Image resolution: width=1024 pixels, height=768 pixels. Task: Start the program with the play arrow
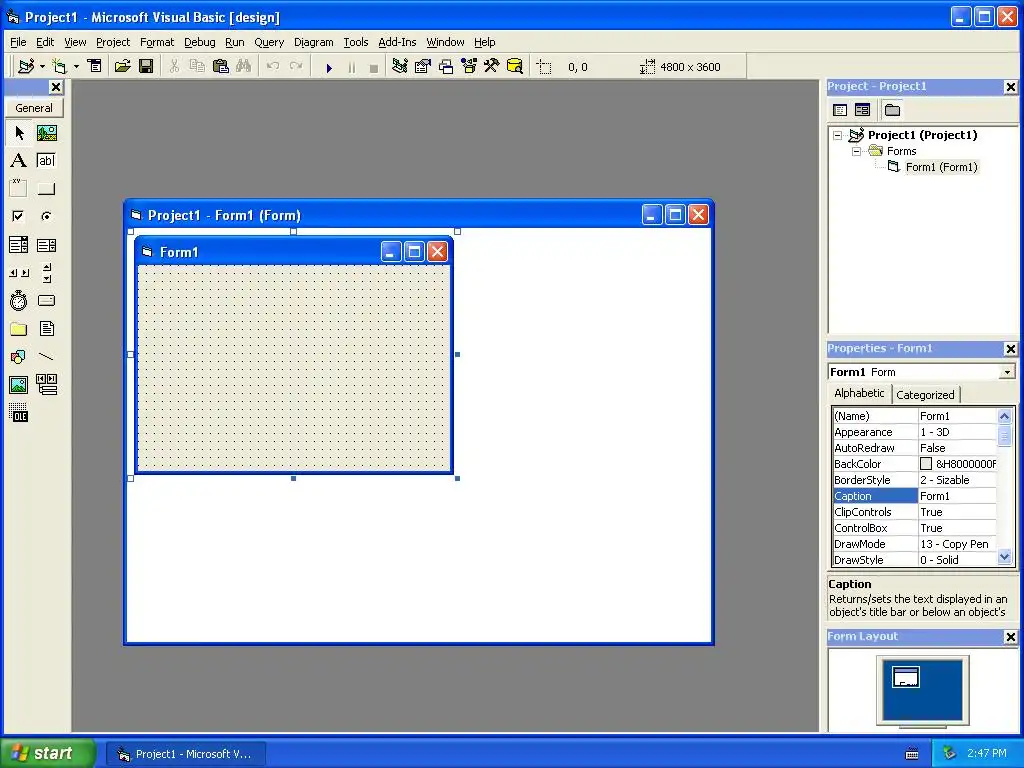(329, 67)
